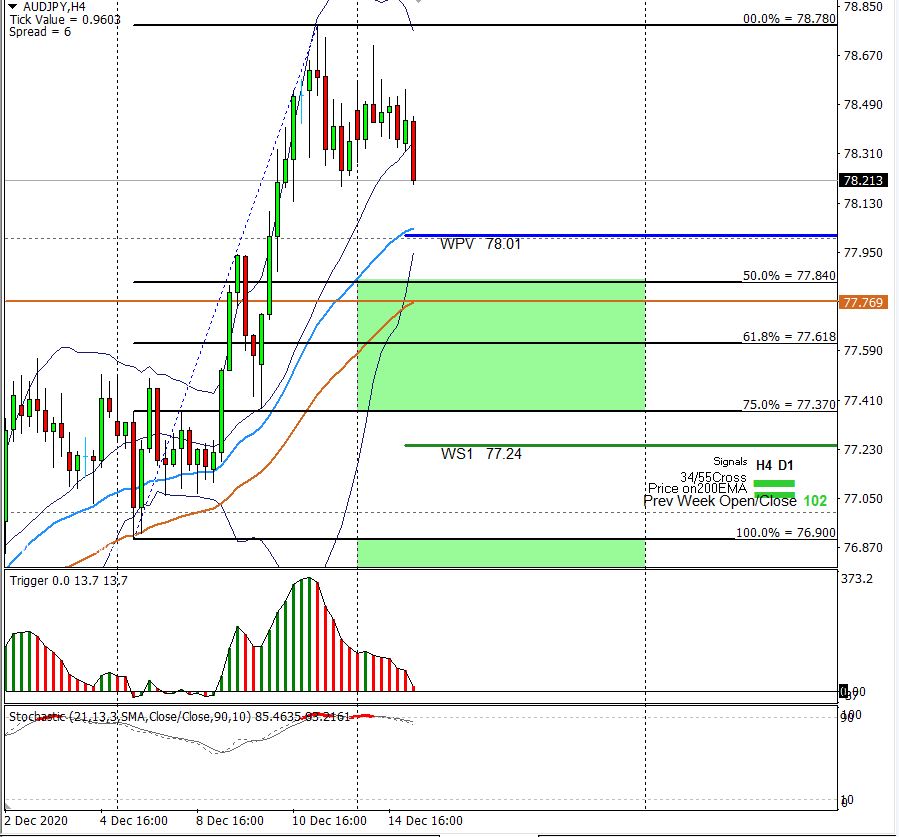Click the D1 signals column header

786,465
